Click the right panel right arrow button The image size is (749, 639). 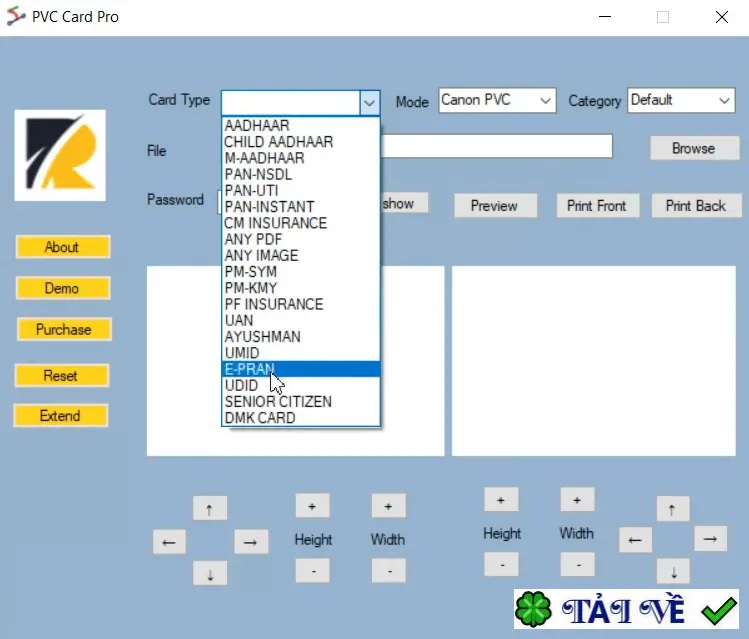tap(710, 539)
